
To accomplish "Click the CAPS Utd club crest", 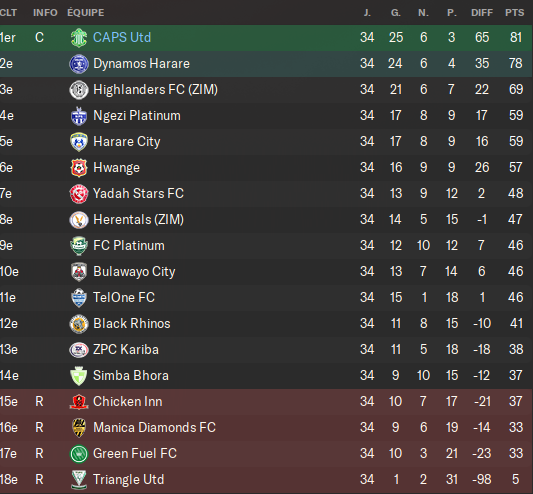I will pos(79,38).
